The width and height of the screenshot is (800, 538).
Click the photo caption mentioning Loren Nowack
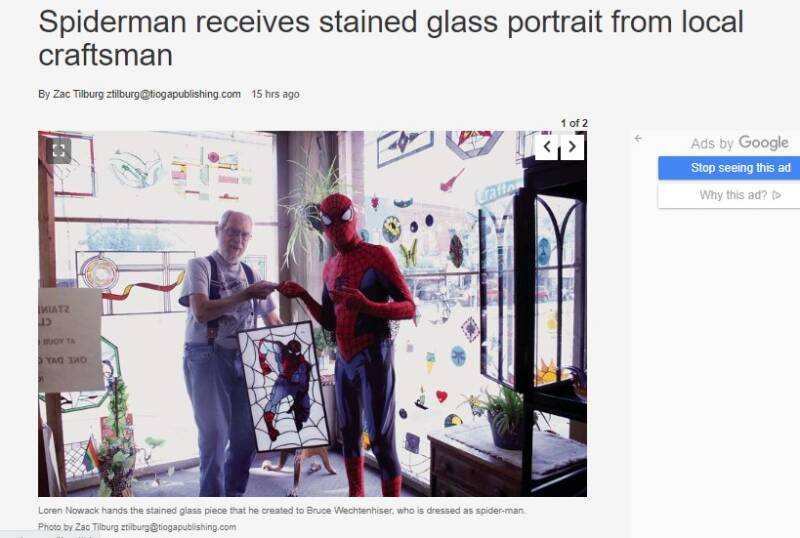(282, 510)
